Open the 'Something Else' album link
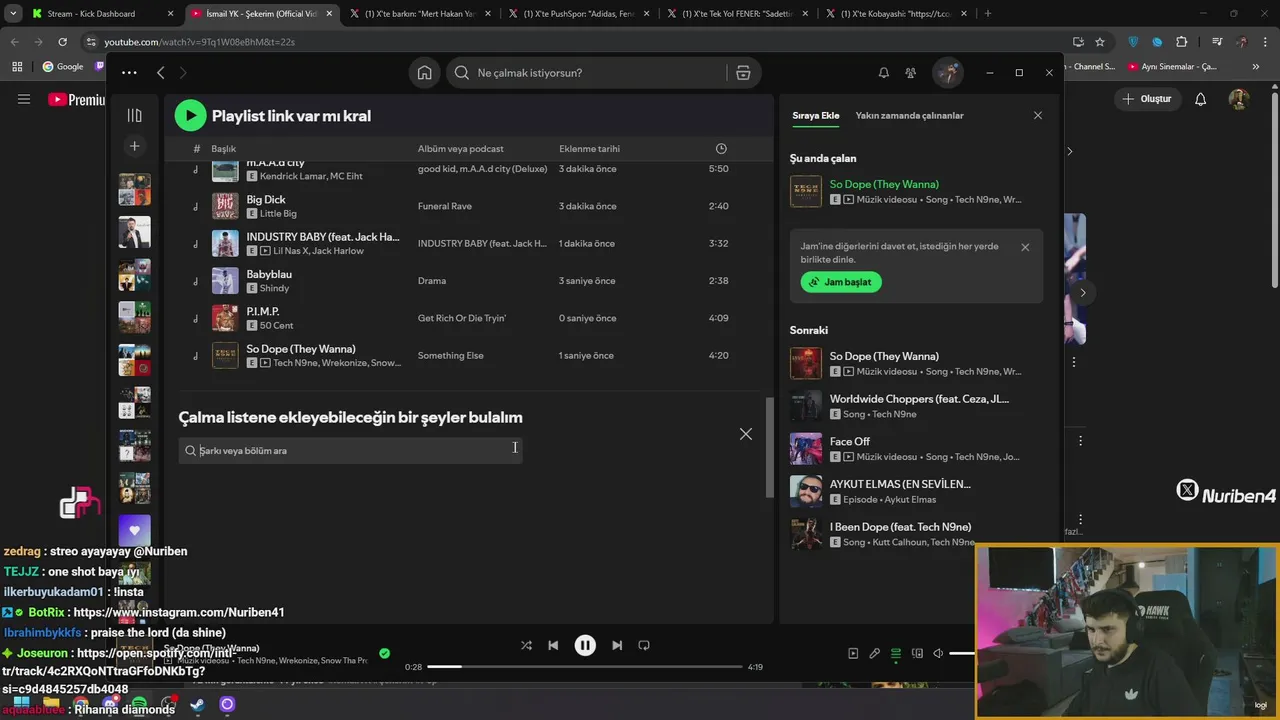This screenshot has width=1280, height=720. tap(450, 355)
